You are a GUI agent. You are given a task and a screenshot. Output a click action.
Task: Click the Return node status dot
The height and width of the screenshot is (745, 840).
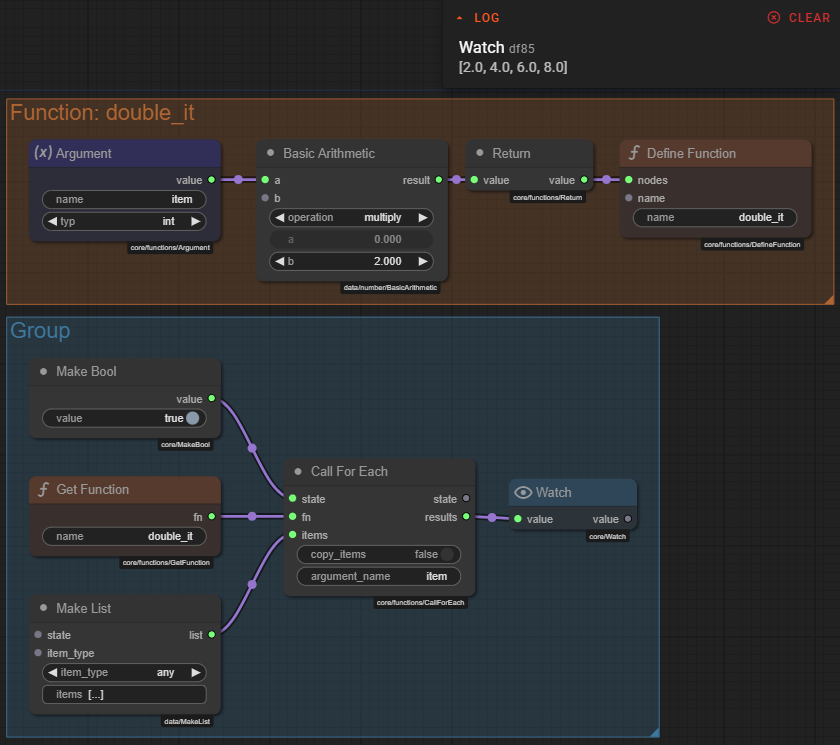(480, 153)
